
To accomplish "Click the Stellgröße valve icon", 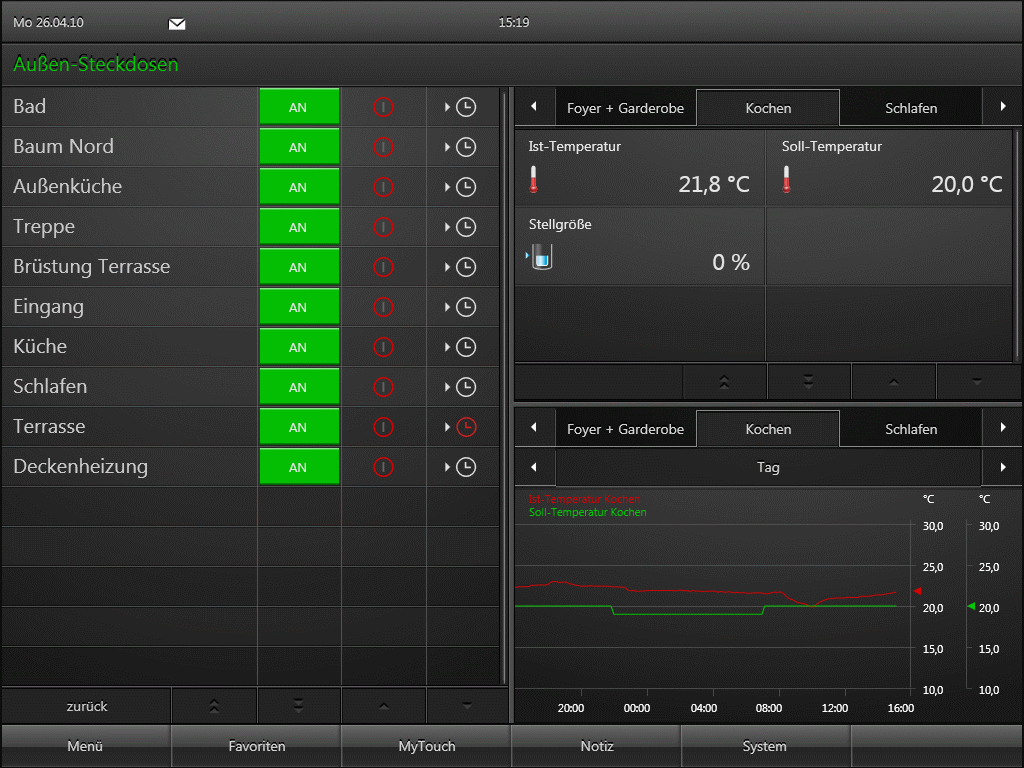I will point(541,257).
